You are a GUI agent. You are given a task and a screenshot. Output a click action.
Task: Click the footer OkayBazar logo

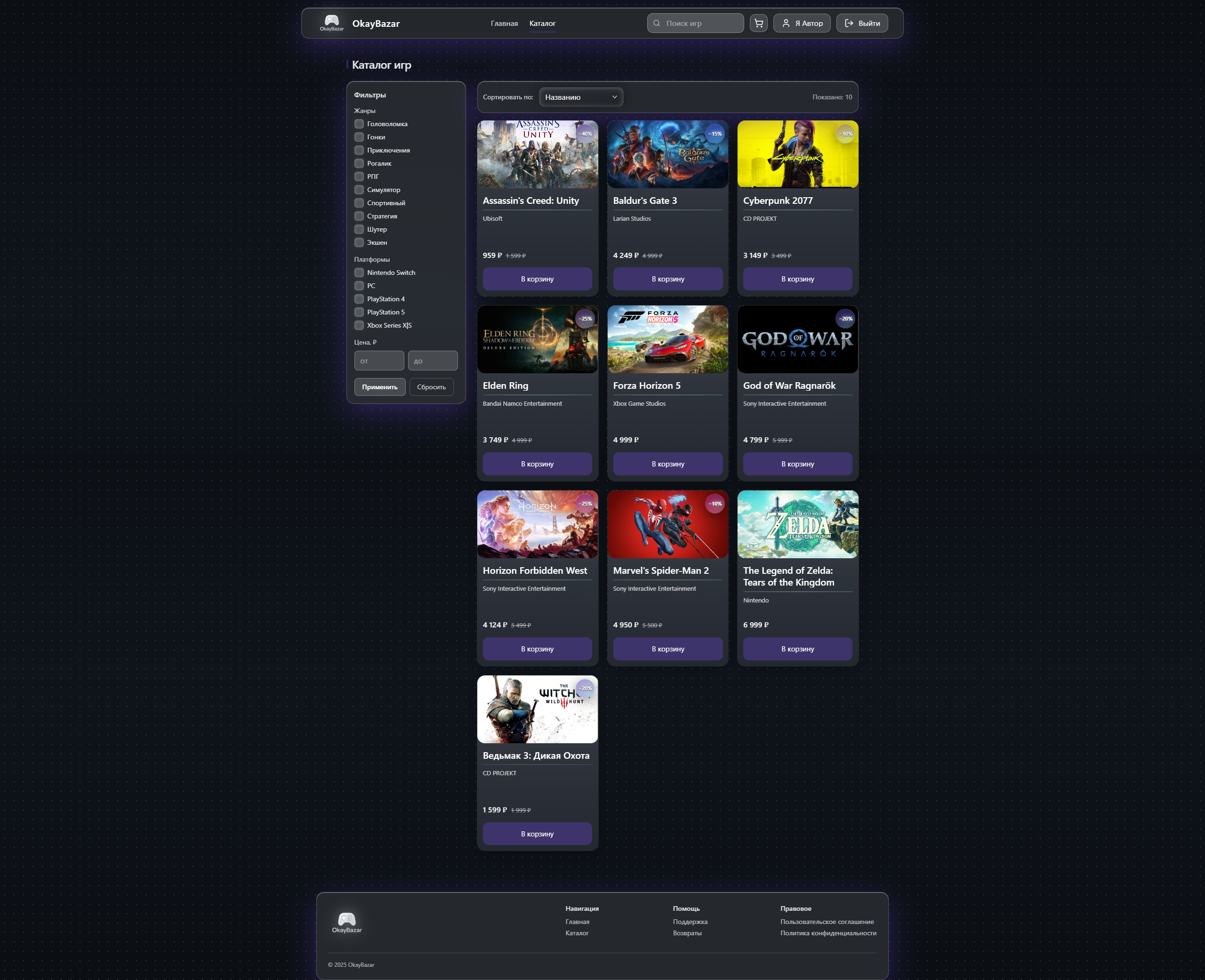click(x=346, y=923)
